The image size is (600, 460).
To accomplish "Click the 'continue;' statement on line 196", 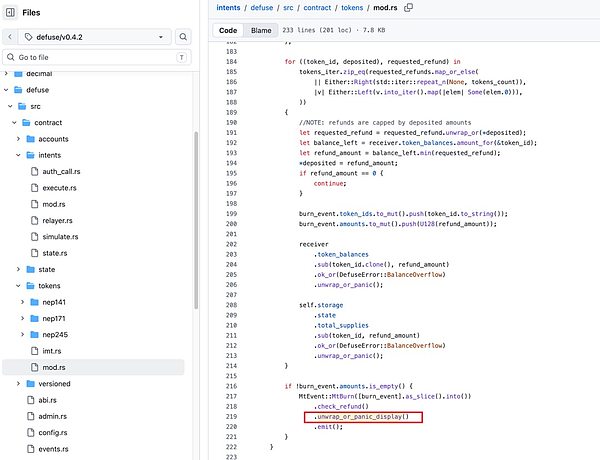I will [x=330, y=184].
